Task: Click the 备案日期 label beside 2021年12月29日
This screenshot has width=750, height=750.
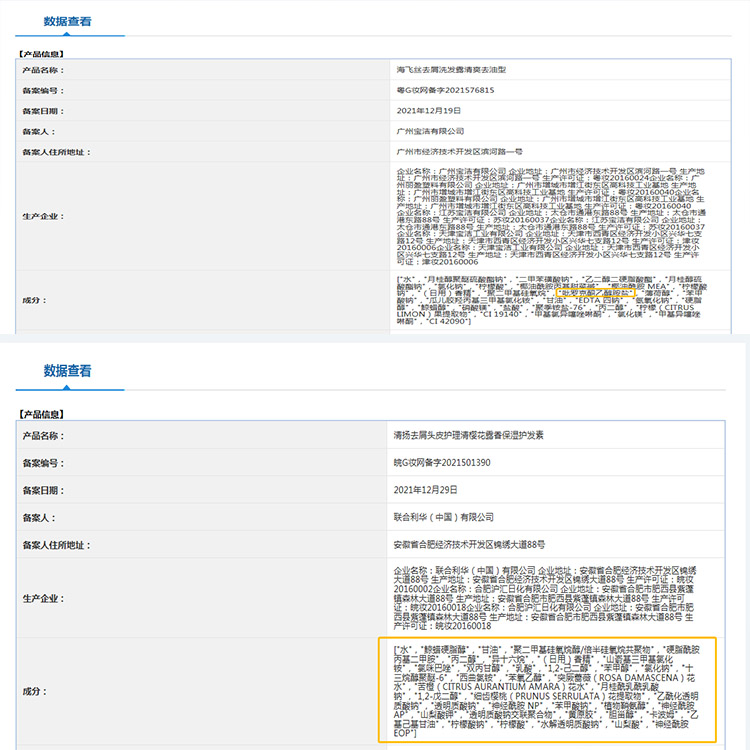Action: 43,490
